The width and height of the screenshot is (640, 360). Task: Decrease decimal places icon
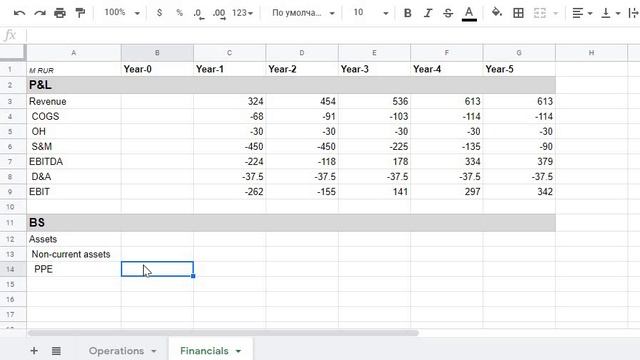point(199,13)
